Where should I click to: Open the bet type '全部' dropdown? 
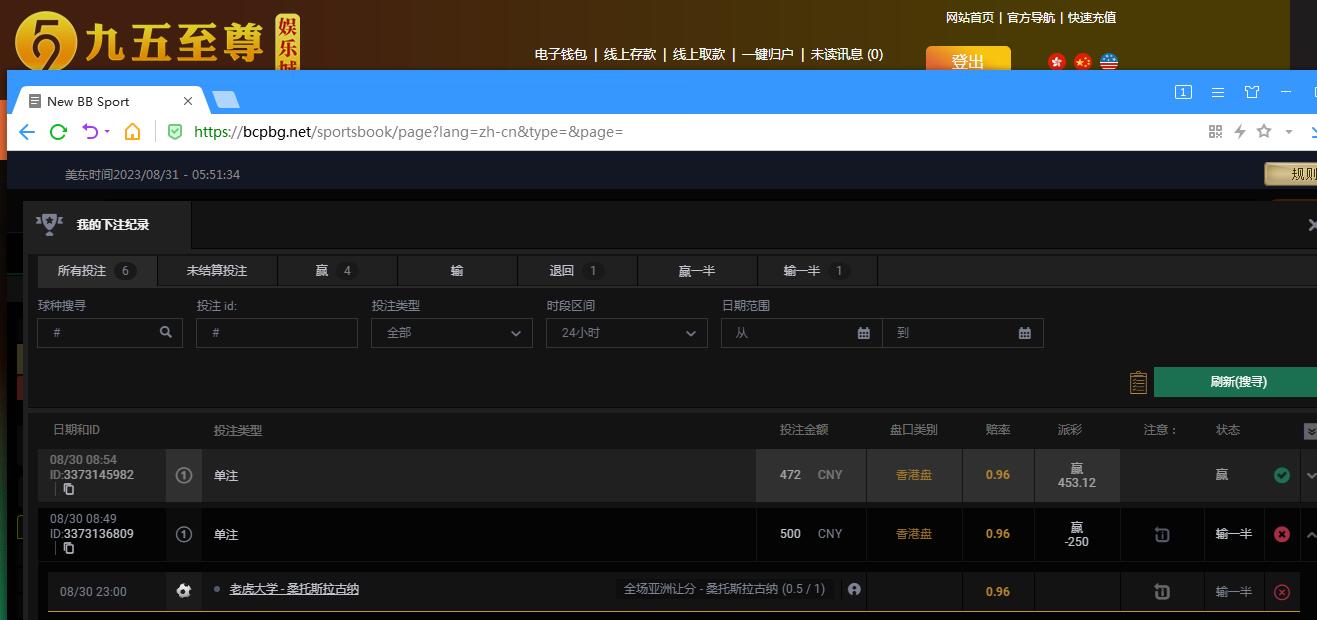click(451, 333)
